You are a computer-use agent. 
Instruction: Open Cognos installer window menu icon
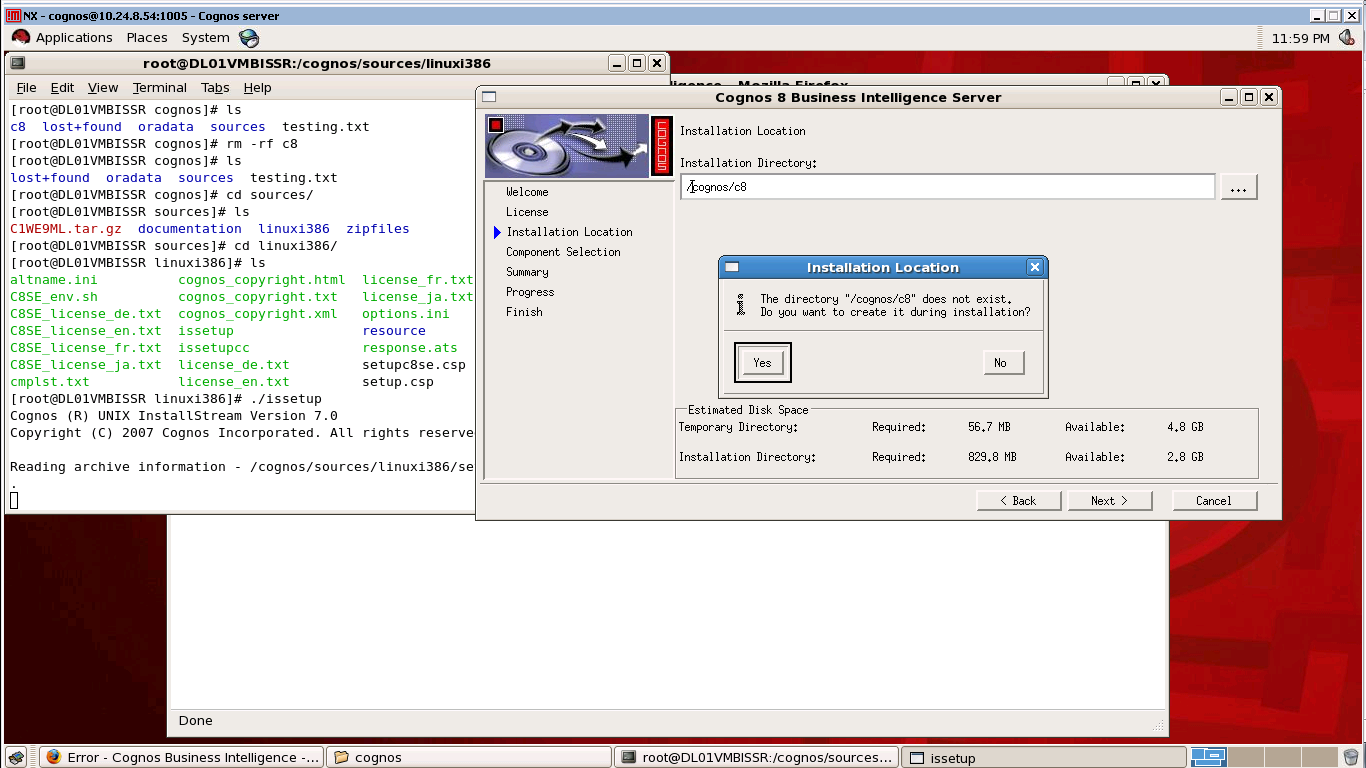point(489,97)
